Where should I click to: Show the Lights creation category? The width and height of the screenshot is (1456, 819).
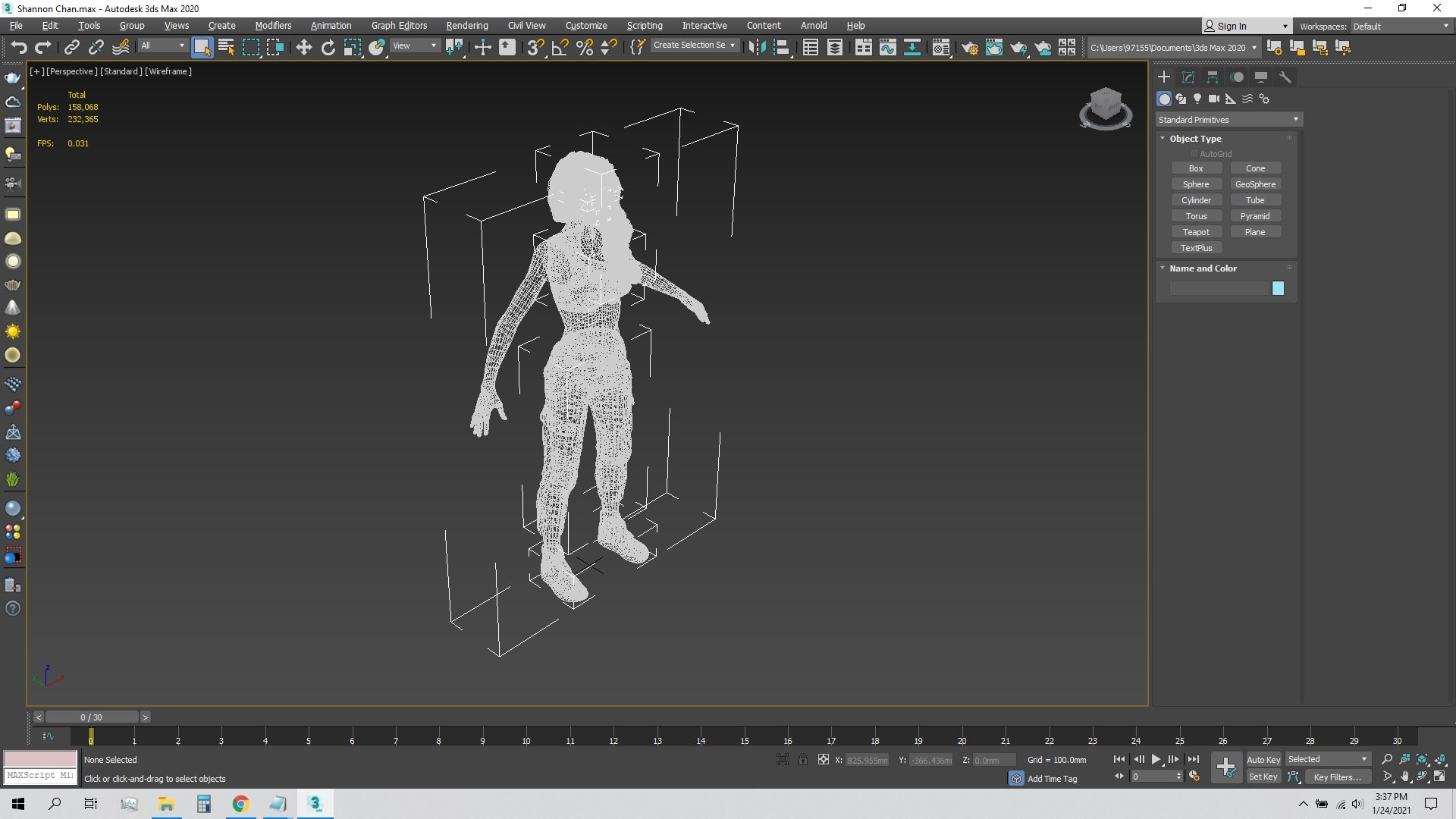(x=1197, y=99)
